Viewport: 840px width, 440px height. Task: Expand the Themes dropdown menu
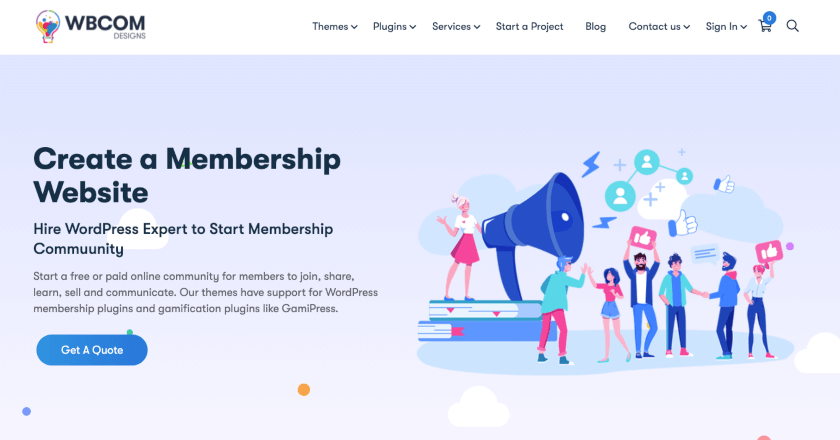pos(335,26)
